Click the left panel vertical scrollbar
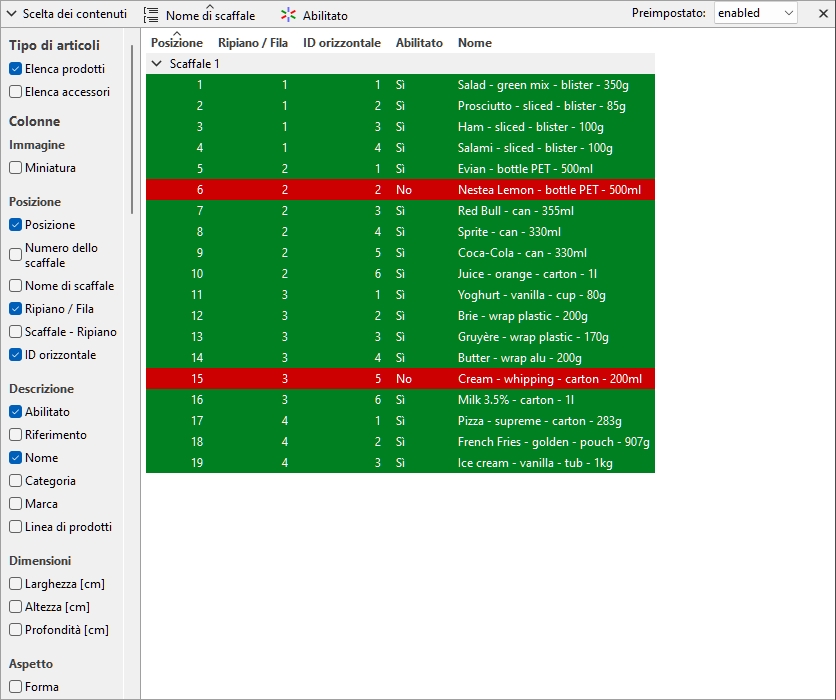The image size is (836, 700). (x=132, y=130)
